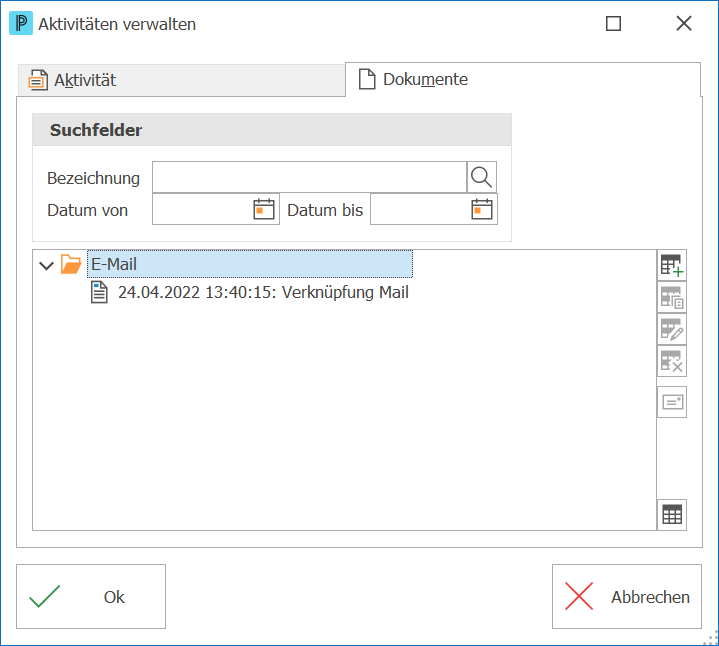This screenshot has width=719, height=646.
Task: Click the Suchfelder section header
Action: pos(272,130)
